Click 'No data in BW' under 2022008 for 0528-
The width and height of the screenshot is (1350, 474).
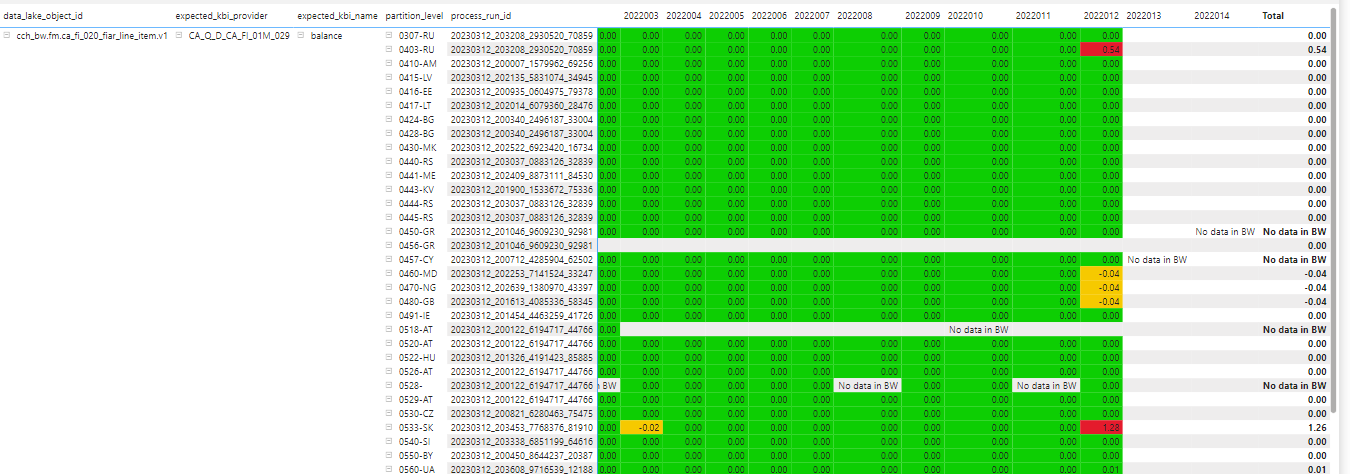tap(869, 385)
